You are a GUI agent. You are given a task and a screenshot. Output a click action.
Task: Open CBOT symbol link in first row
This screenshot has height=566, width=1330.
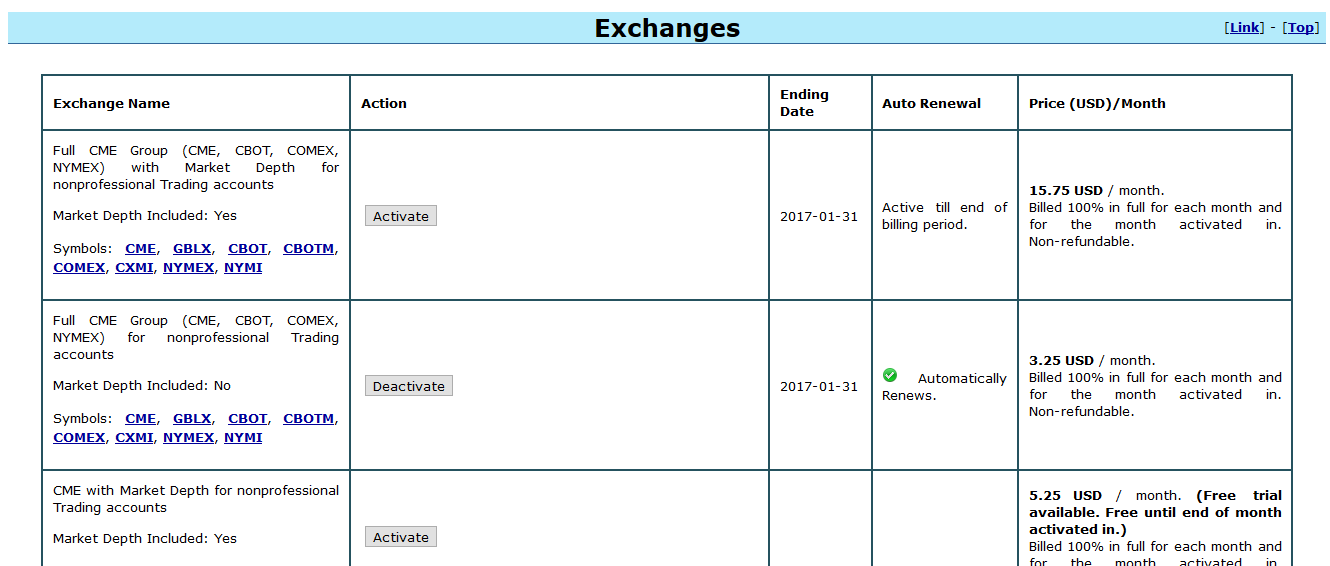coord(248,249)
